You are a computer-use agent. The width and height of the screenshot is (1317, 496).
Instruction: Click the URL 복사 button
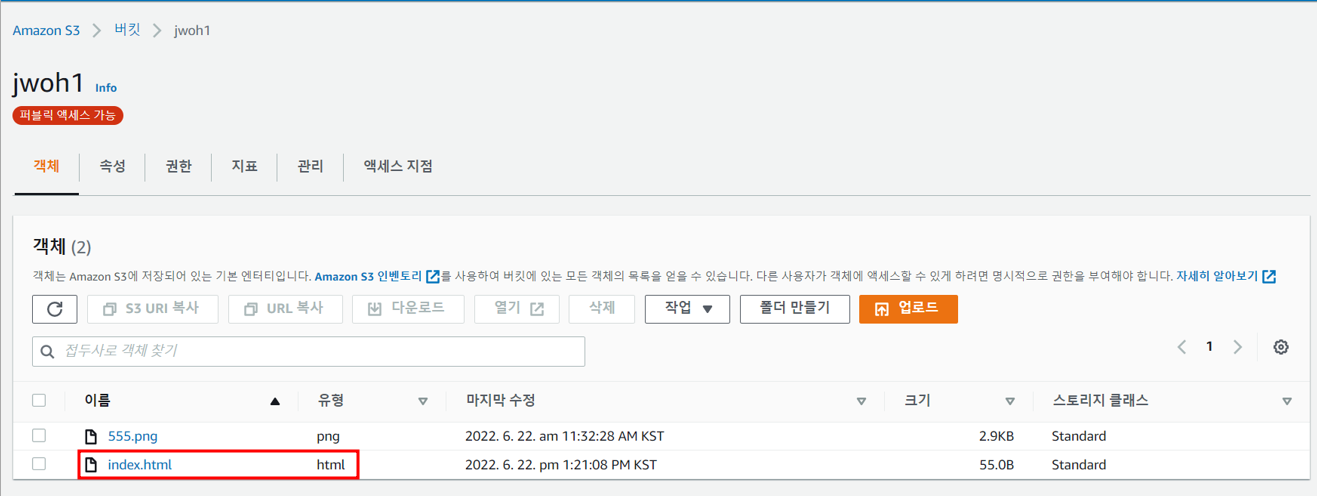285,309
